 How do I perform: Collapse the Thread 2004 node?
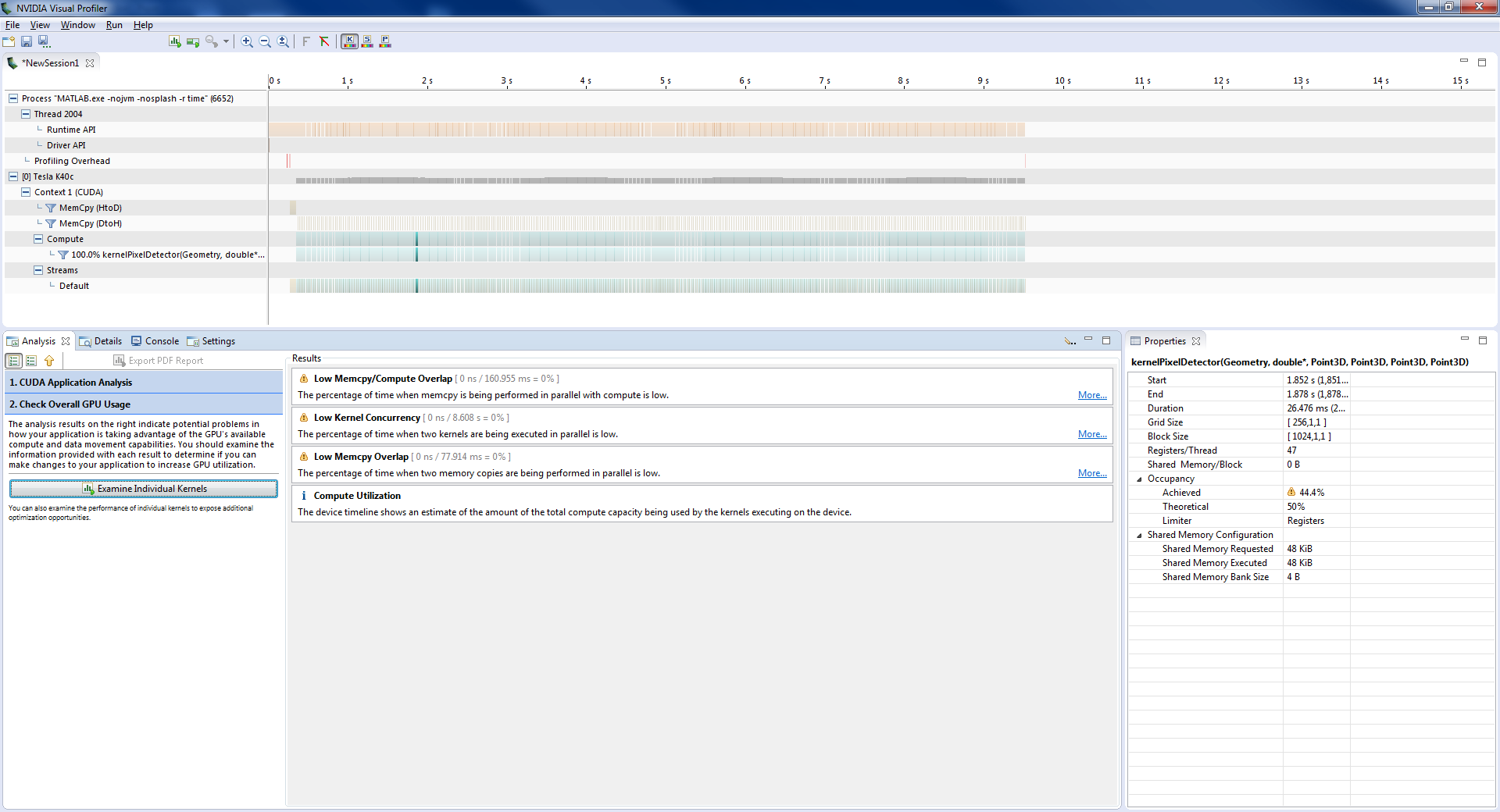(x=26, y=114)
